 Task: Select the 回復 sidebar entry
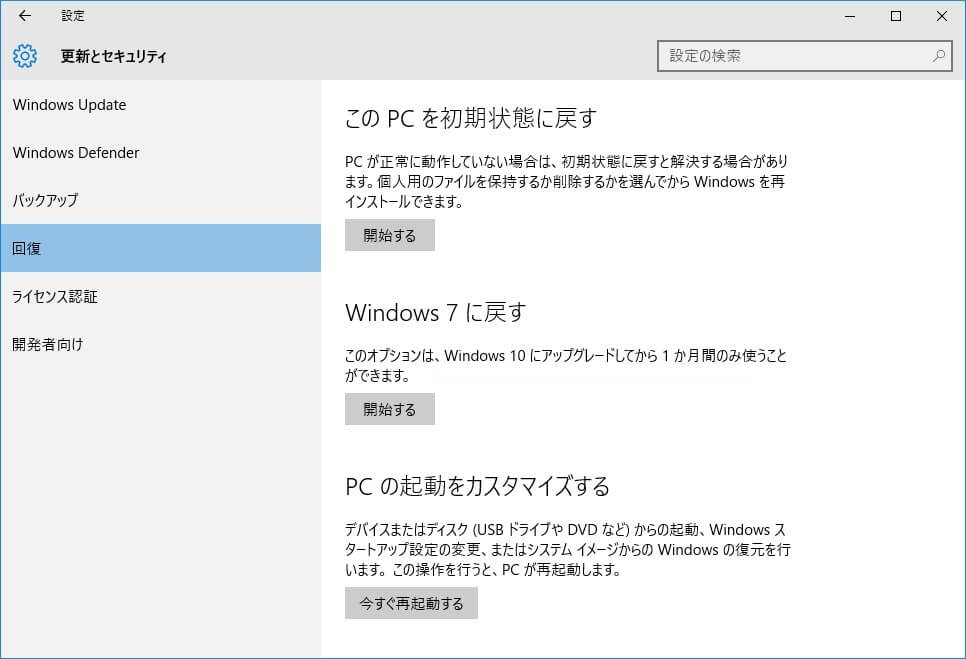pos(28,248)
